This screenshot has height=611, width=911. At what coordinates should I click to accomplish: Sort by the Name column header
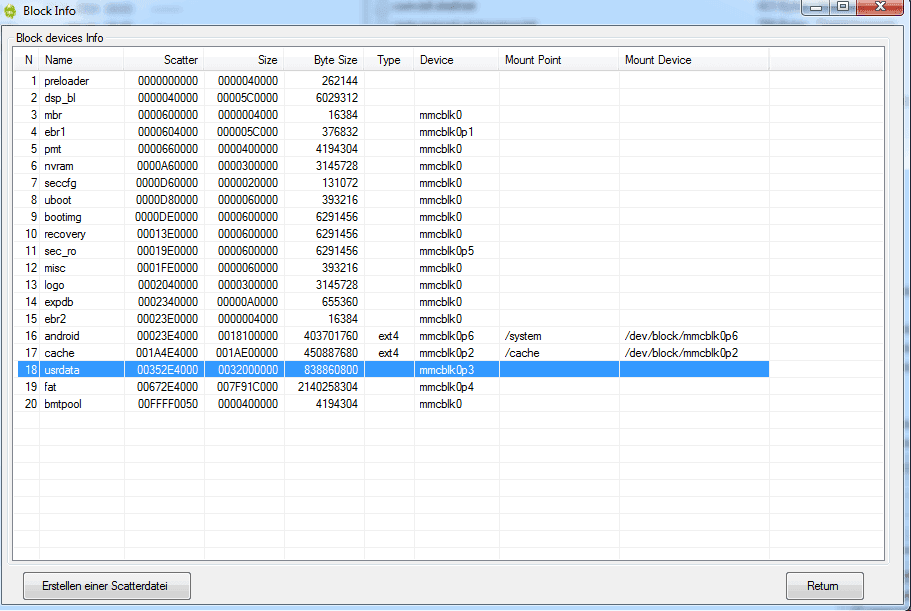81,60
